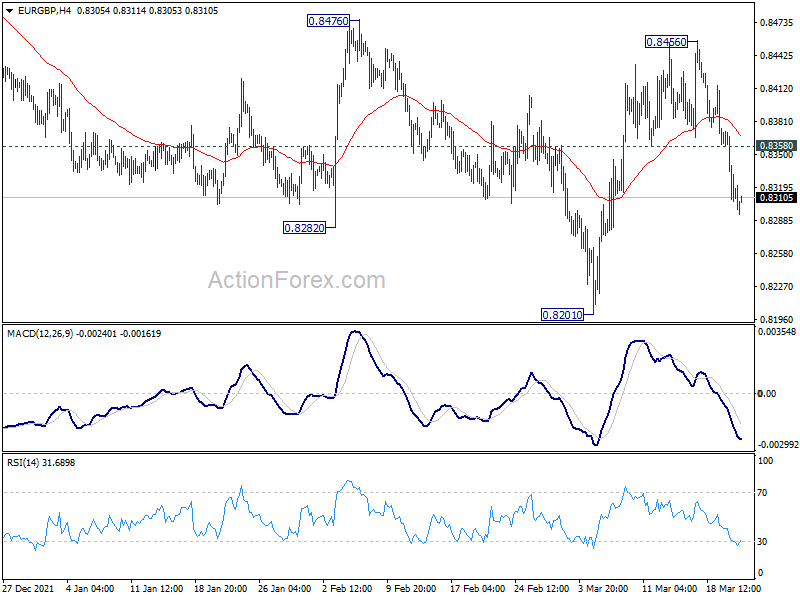This screenshot has height=600, width=800.
Task: Select the 11 Mar 04:00 time label
Action: click(670, 589)
